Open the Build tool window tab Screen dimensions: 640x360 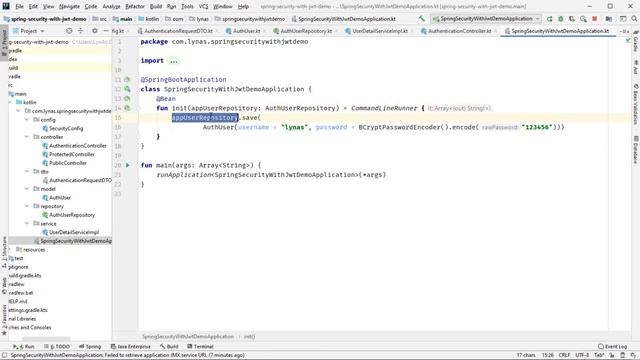coord(169,347)
